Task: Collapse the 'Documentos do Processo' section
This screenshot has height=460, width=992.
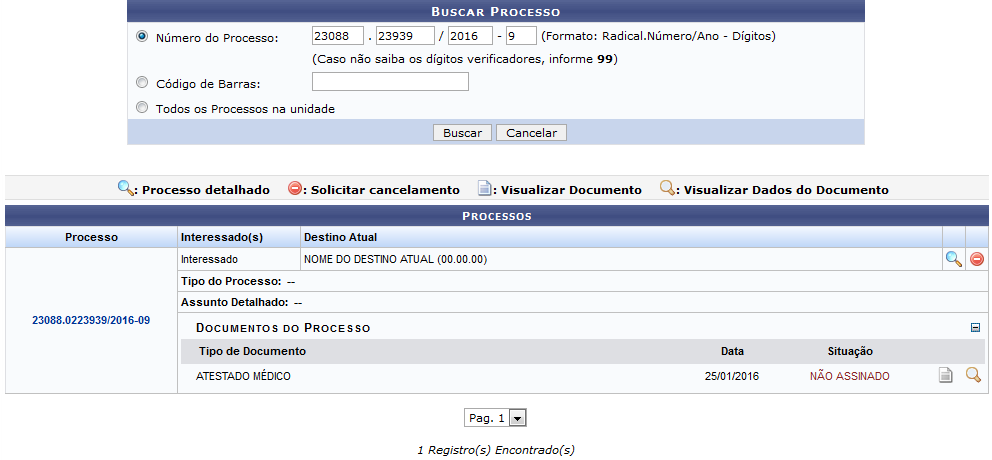Action: [976, 327]
